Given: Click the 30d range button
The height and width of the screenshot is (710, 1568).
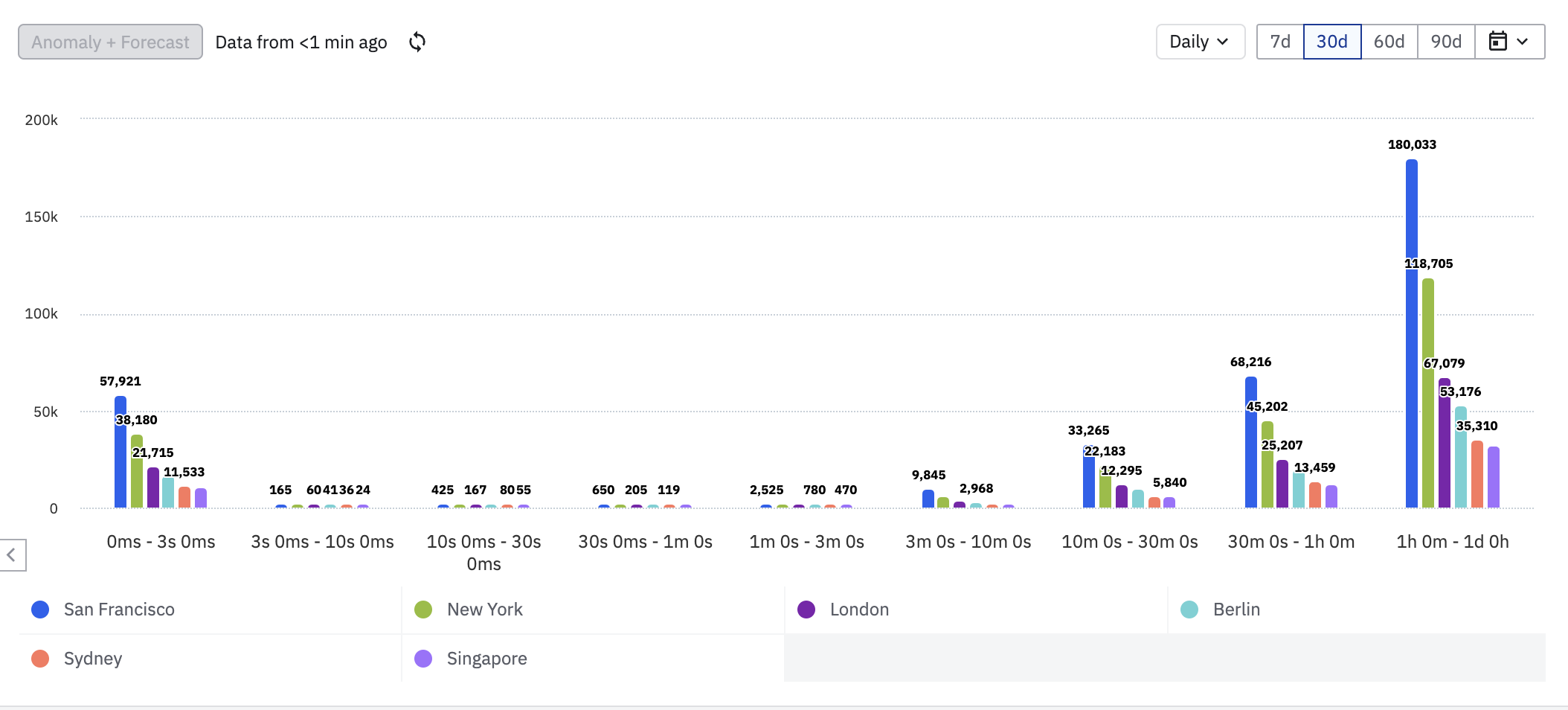Looking at the screenshot, I should tap(1331, 42).
